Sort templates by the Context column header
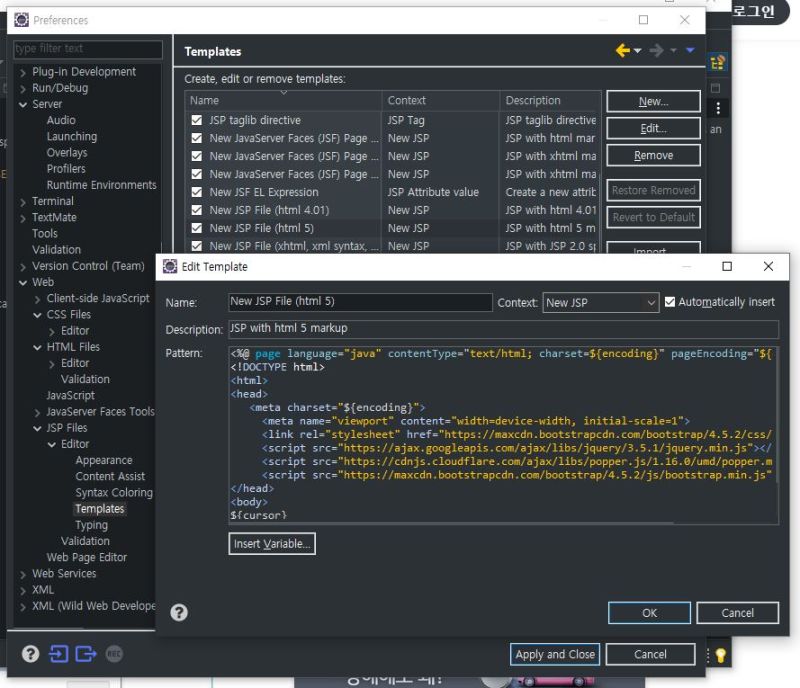800x688 pixels. (441, 101)
